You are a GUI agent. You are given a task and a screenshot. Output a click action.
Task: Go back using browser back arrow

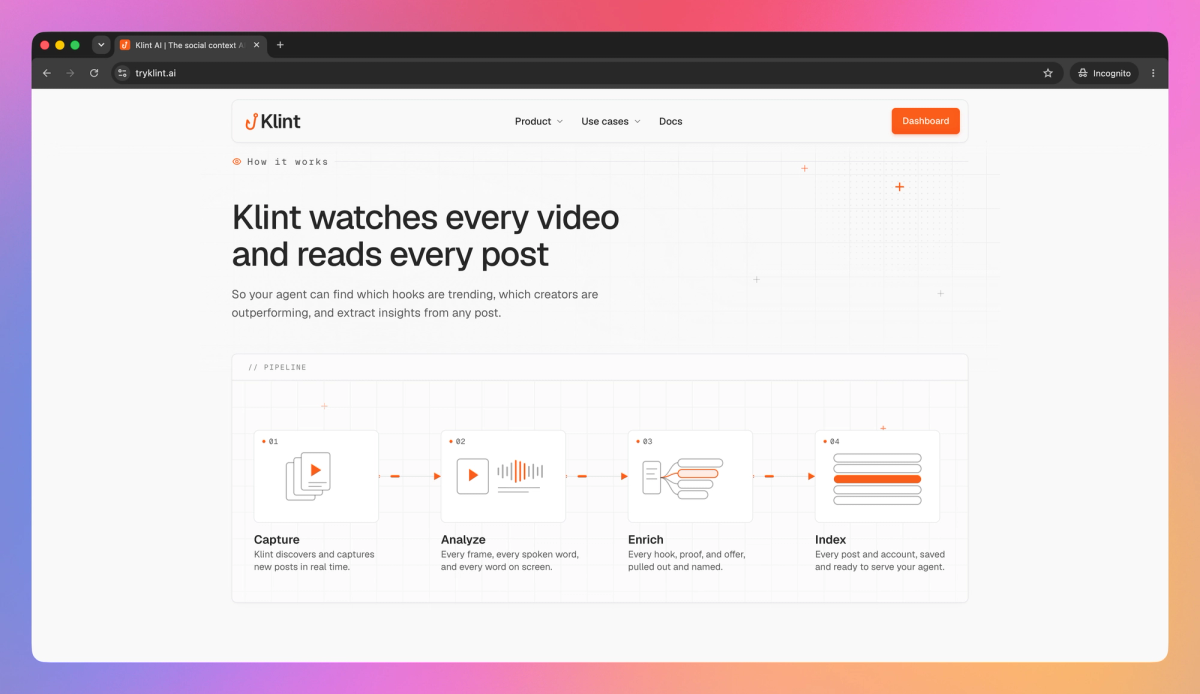tap(47, 73)
